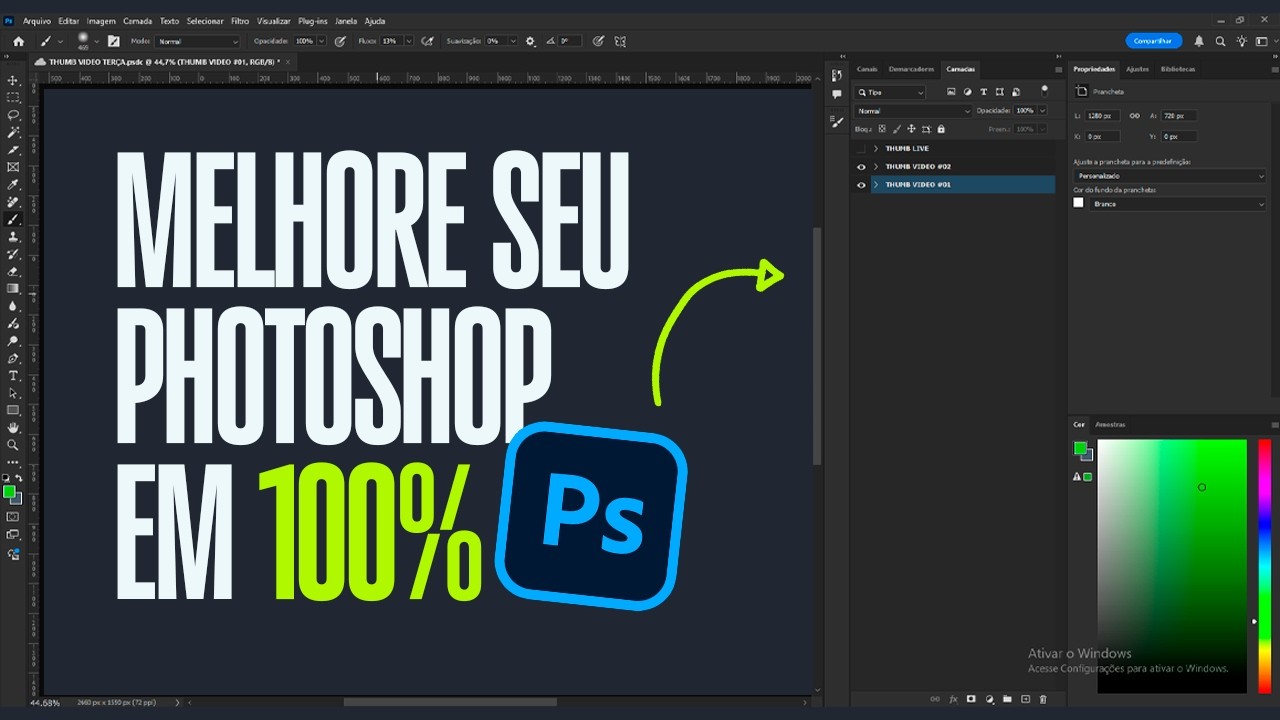
Task: Open Amostras tab in color panel
Action: tap(1110, 424)
